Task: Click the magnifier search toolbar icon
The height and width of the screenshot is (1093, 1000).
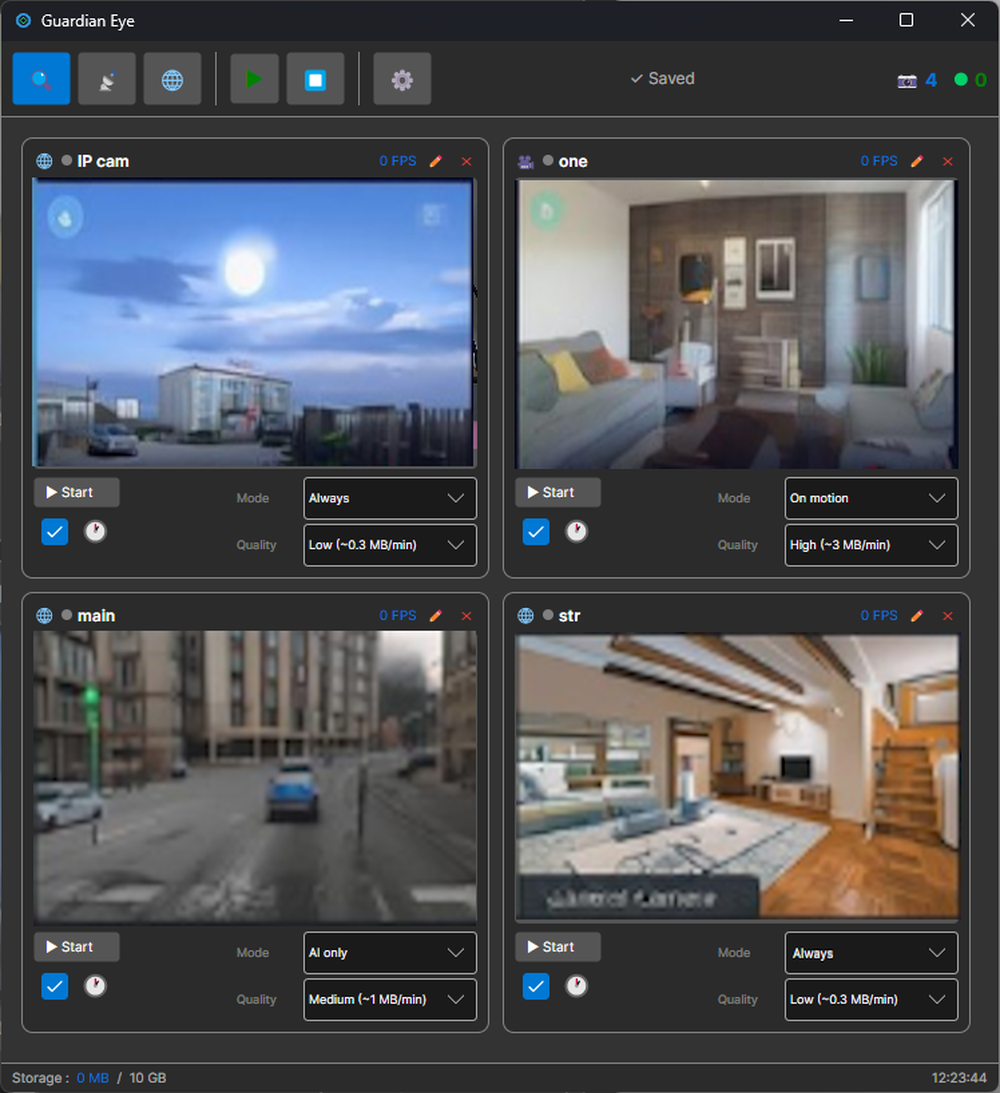Action: [41, 79]
